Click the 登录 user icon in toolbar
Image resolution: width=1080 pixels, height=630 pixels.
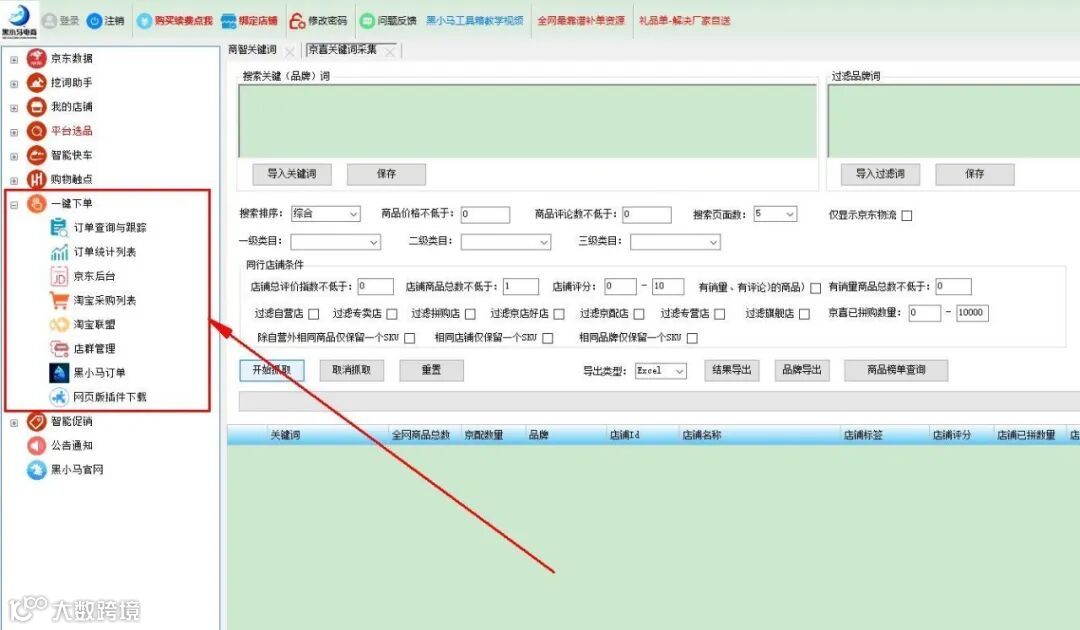(x=50, y=21)
